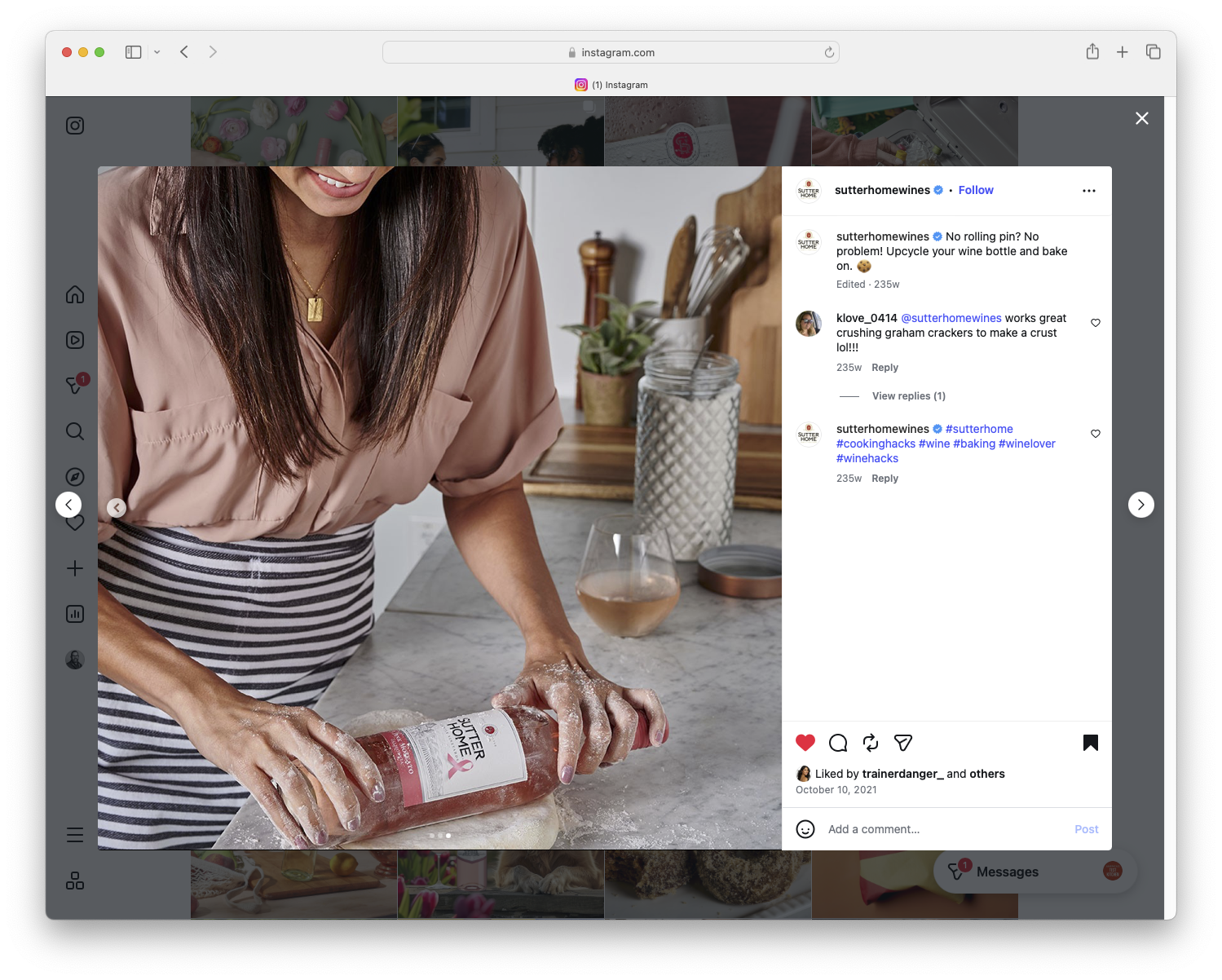Image resolution: width=1222 pixels, height=980 pixels.
Task: Open the Search icon in the sidebar
Action: (74, 431)
